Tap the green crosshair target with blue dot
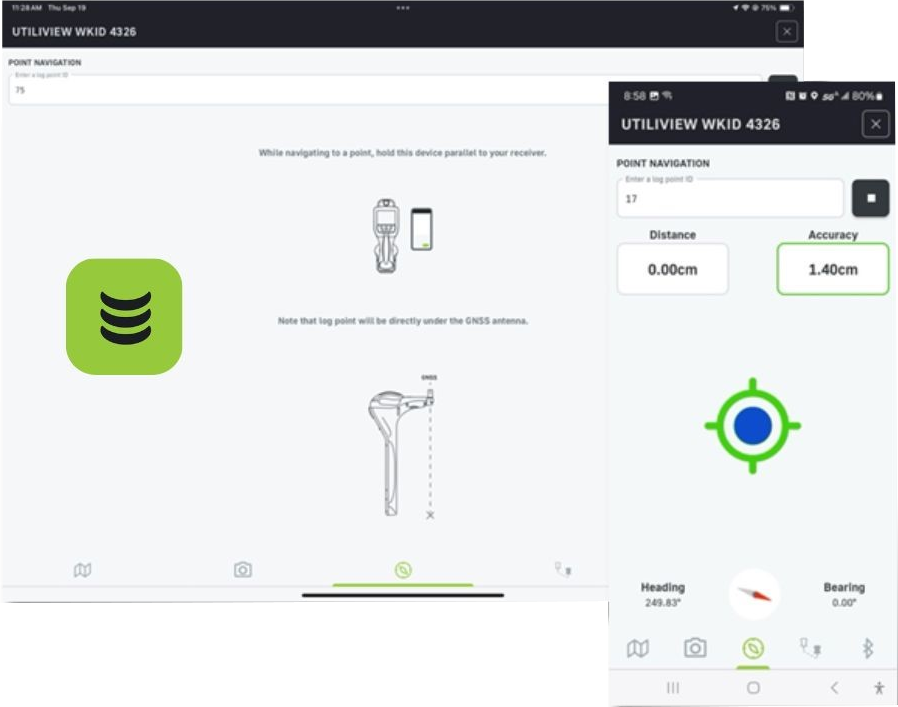 (752, 426)
